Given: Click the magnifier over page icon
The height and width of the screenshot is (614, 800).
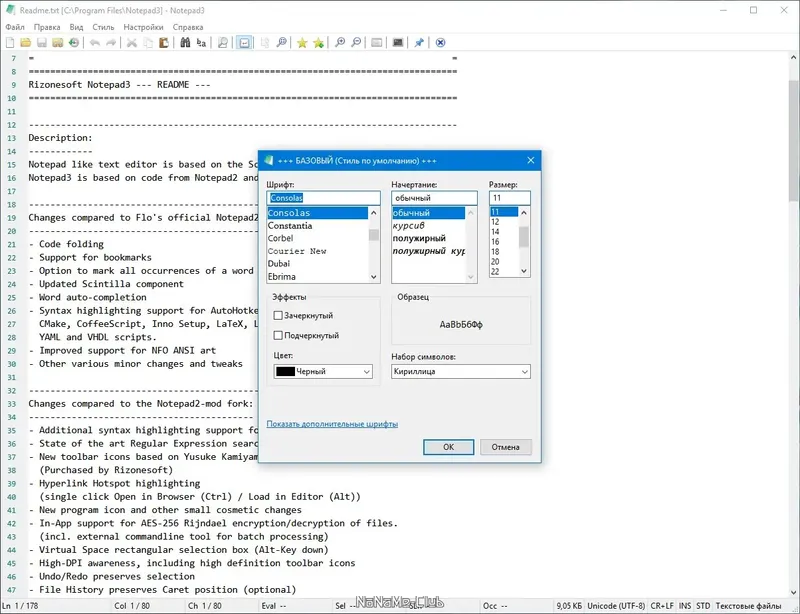Looking at the screenshot, I should [x=223, y=43].
